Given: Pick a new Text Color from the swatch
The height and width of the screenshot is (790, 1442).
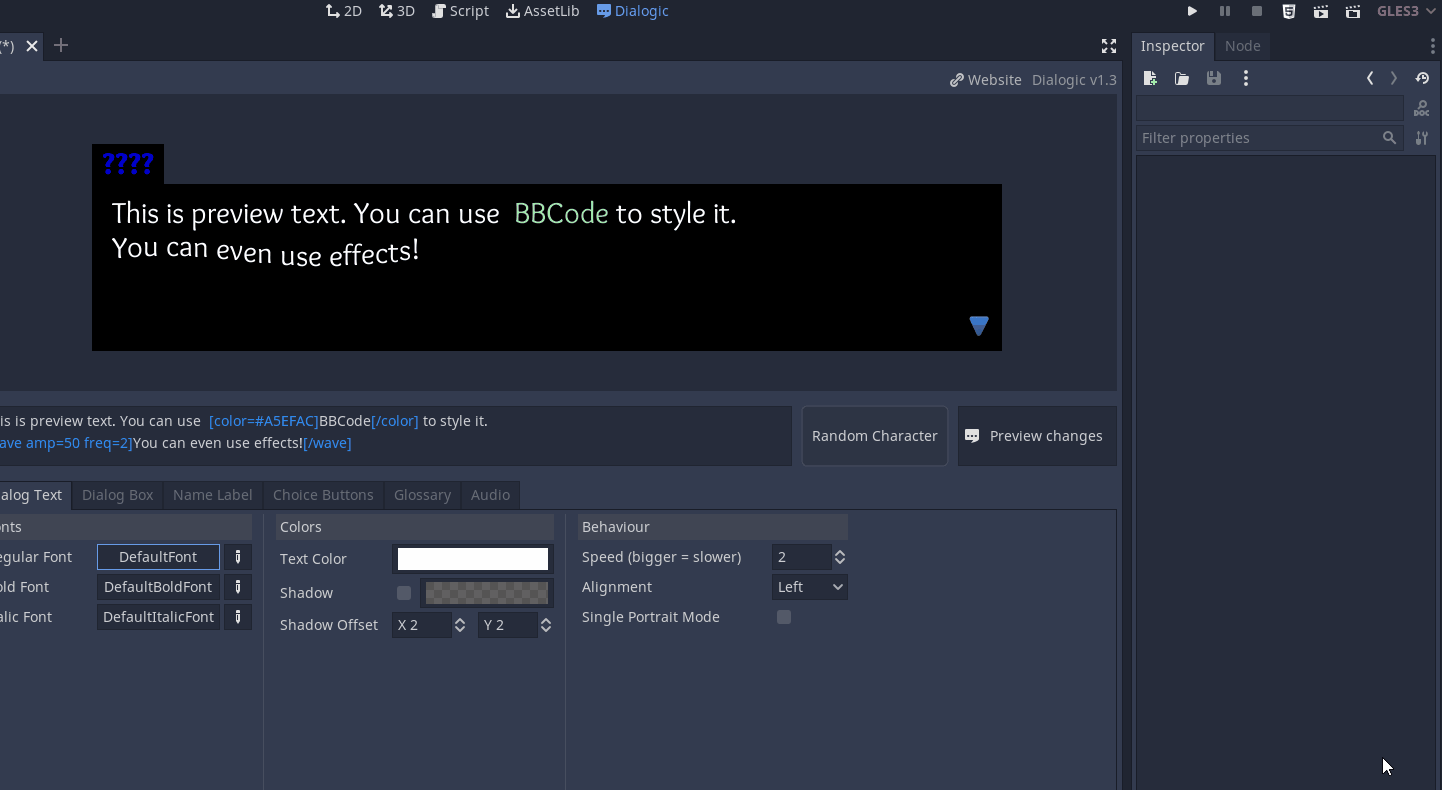Looking at the screenshot, I should [x=472, y=558].
